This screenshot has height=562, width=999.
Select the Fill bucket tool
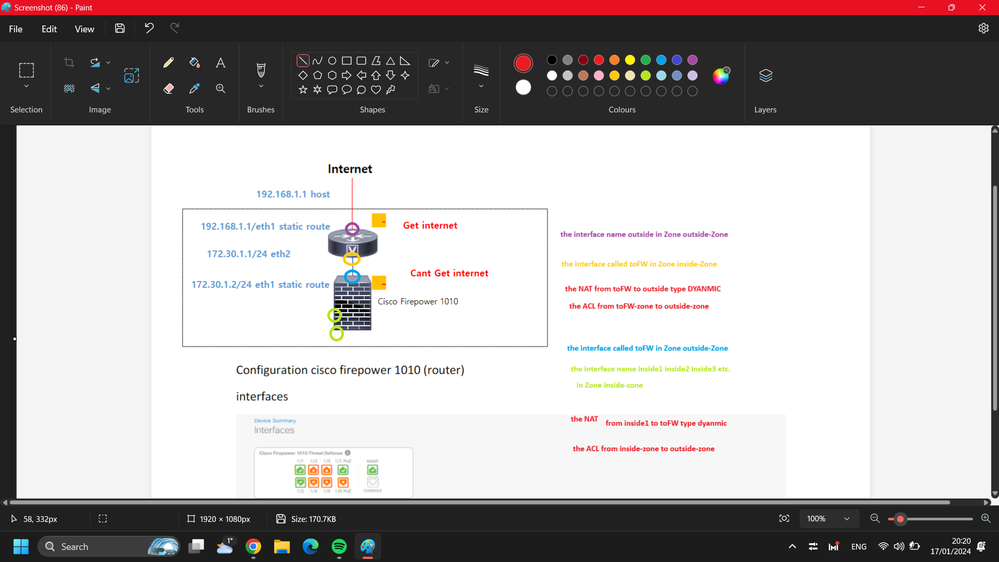point(194,62)
